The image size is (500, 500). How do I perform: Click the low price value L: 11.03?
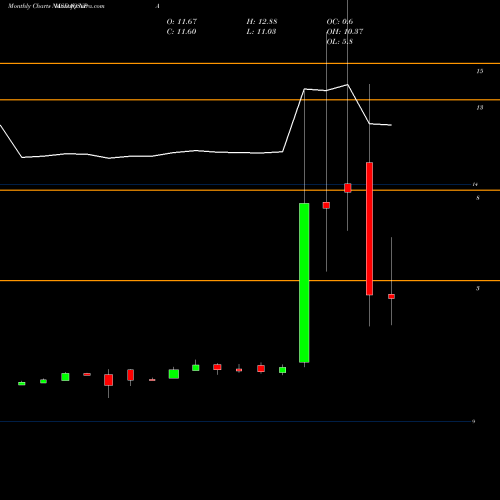pyautogui.click(x=261, y=32)
